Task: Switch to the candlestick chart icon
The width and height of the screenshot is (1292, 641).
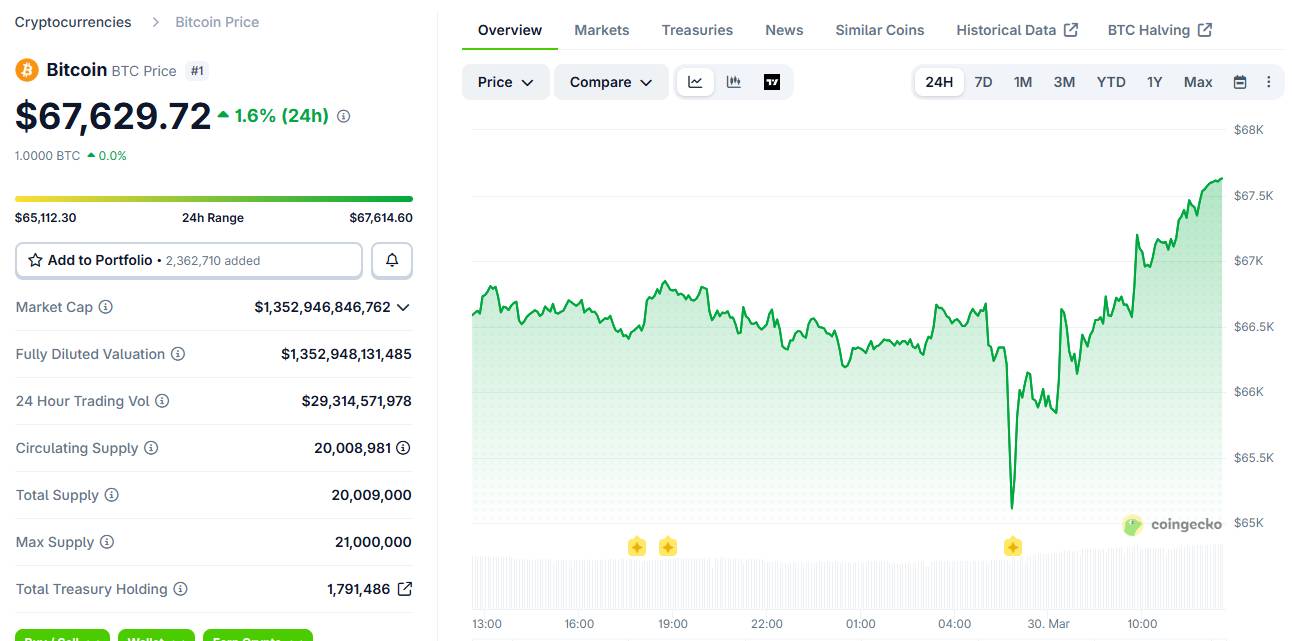Action: pos(733,82)
